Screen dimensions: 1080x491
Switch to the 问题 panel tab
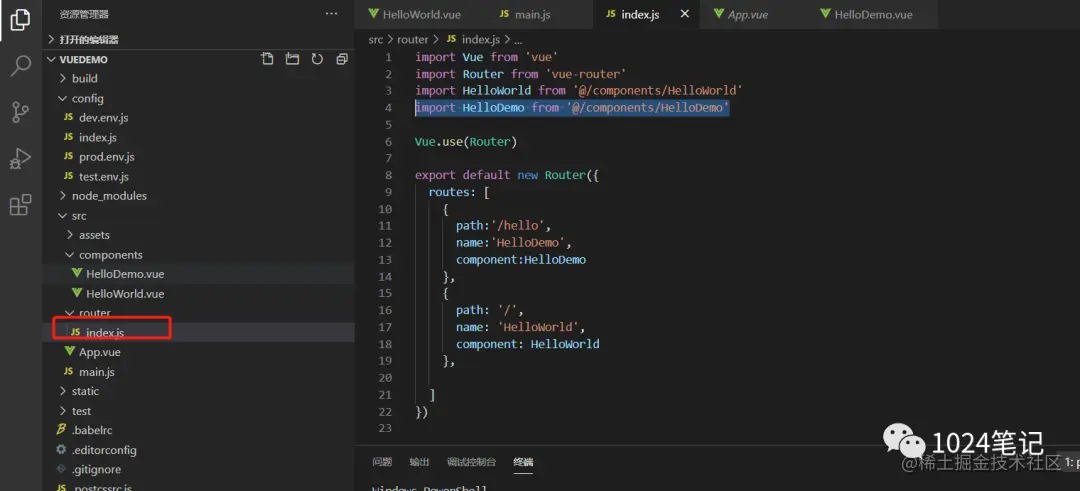pos(382,462)
